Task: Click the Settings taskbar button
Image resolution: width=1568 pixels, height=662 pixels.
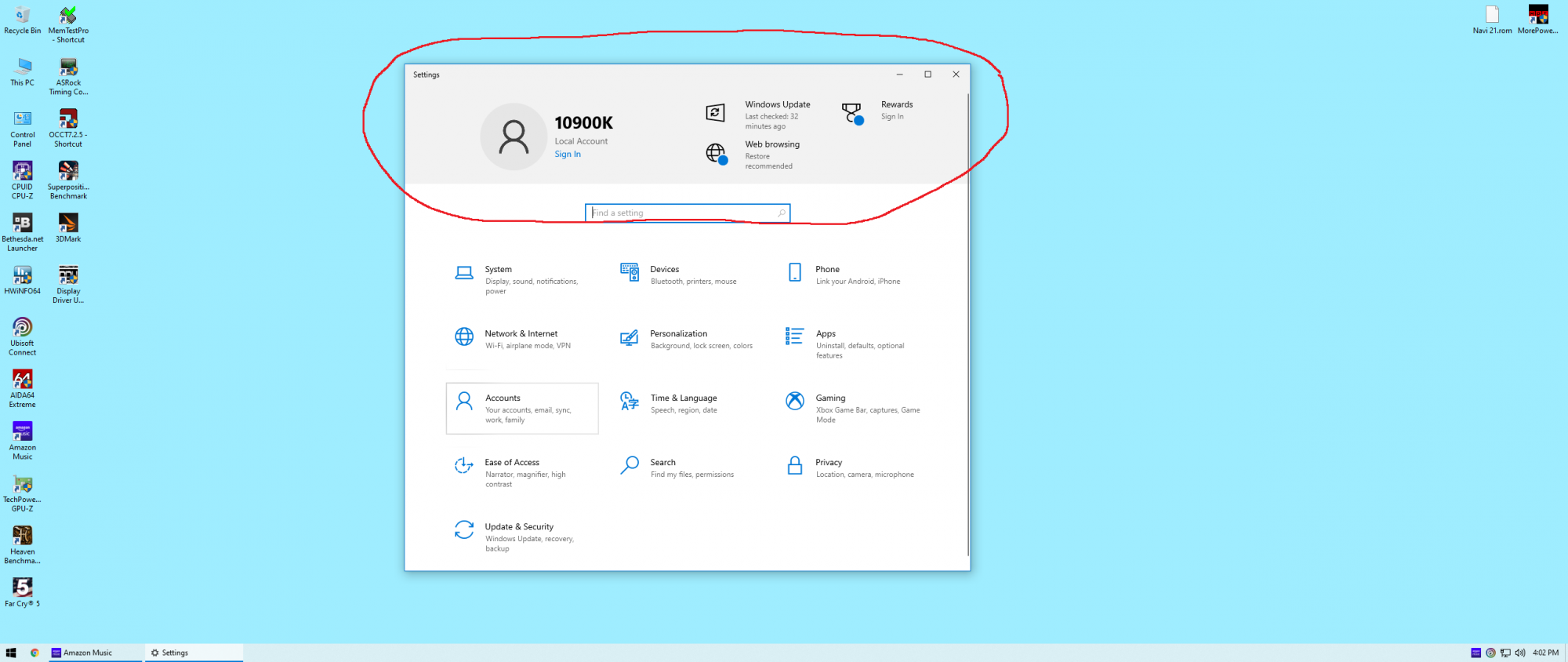Action: tap(194, 653)
